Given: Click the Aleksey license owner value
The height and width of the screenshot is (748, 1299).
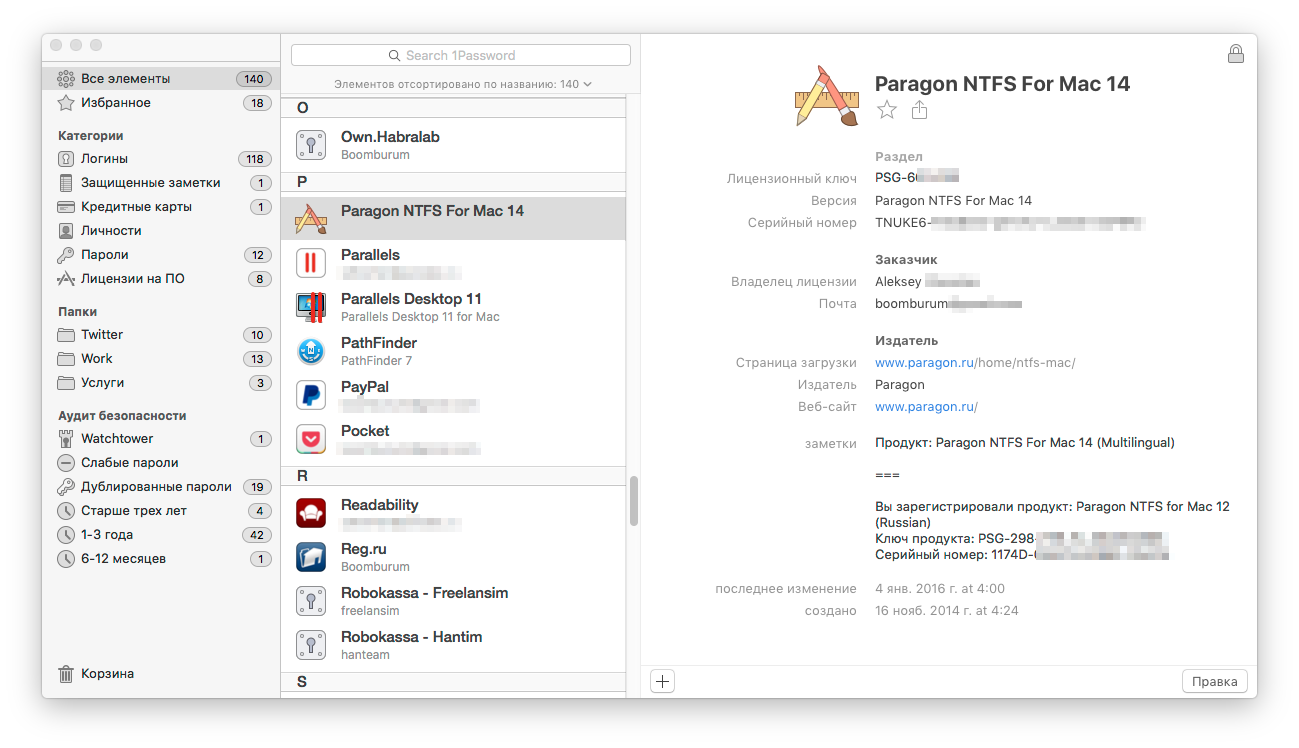Looking at the screenshot, I should coord(927,282).
